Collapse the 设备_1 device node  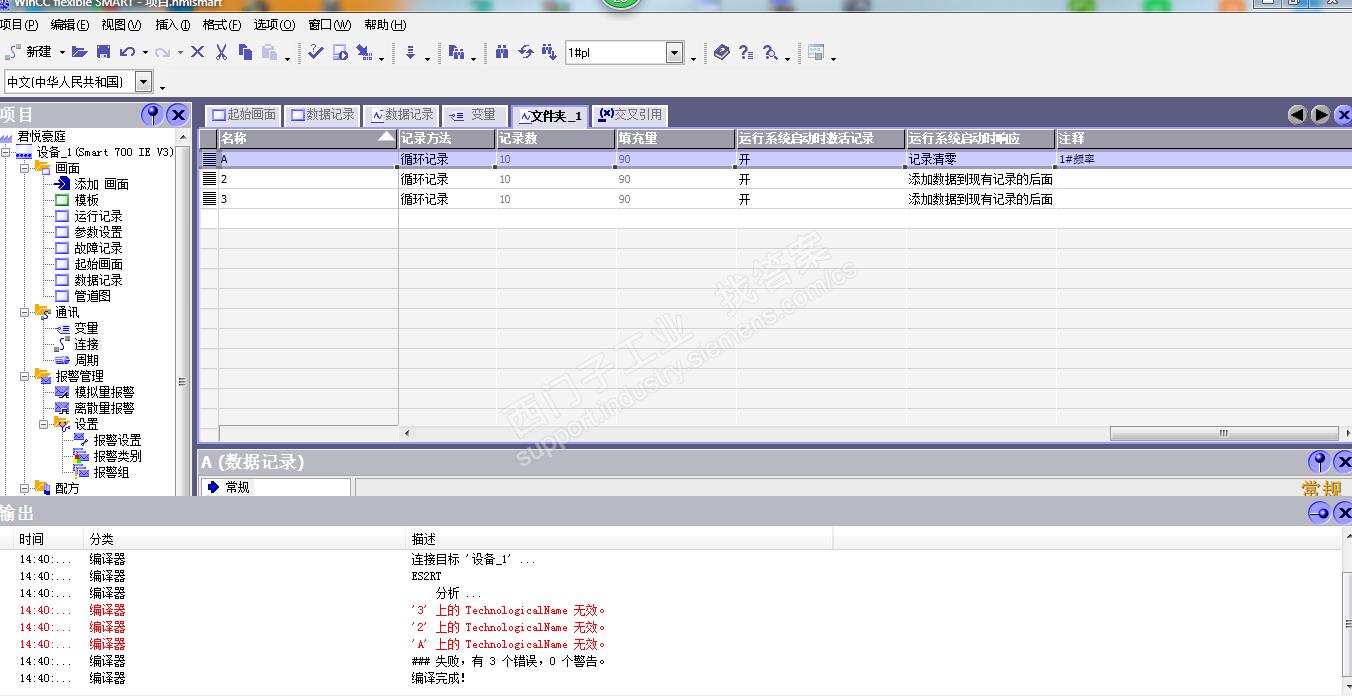tap(6, 153)
